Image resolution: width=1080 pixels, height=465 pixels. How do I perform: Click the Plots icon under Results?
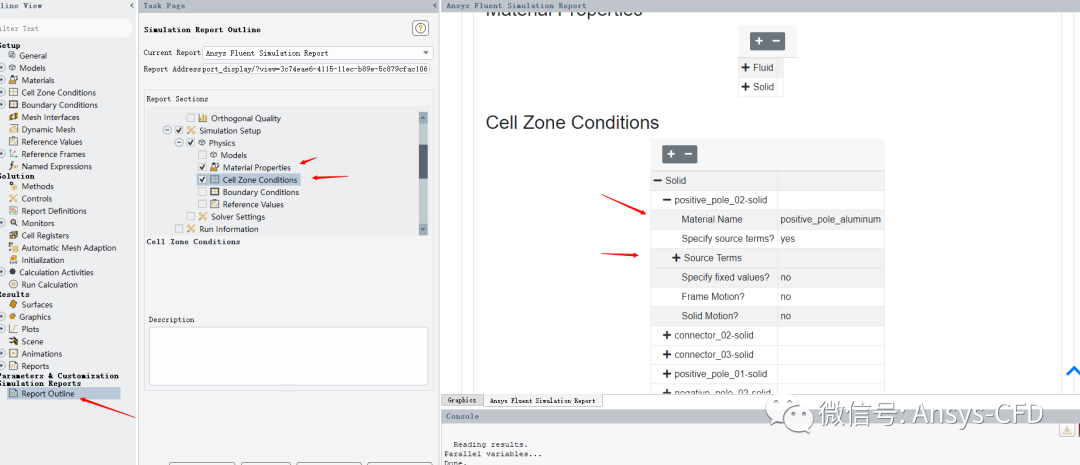14,329
